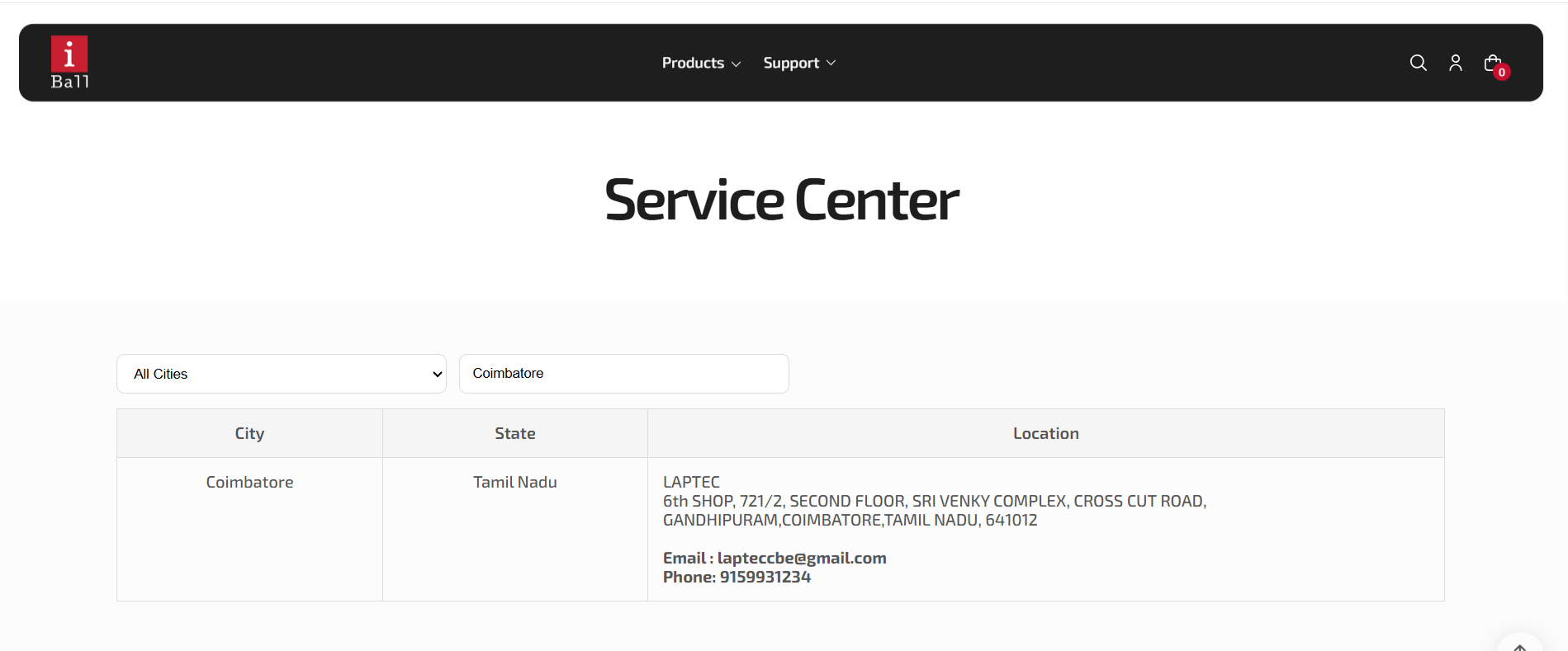
Task: Click the City column header
Action: [249, 433]
